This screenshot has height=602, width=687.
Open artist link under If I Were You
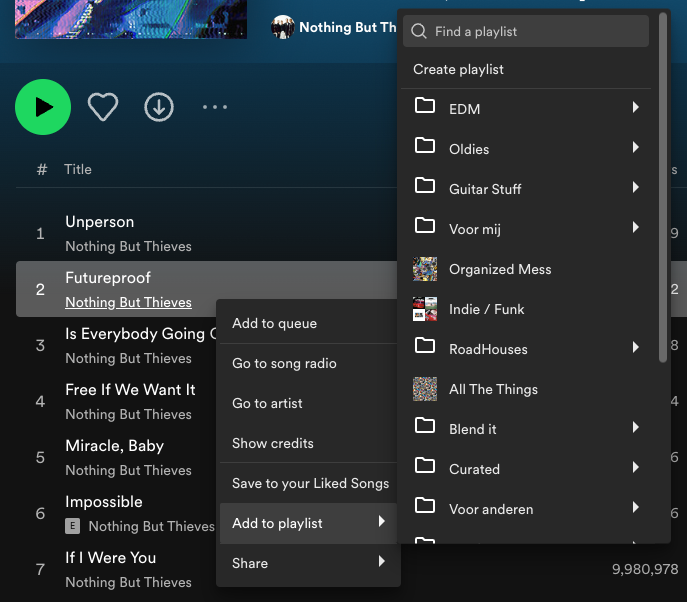[128, 582]
